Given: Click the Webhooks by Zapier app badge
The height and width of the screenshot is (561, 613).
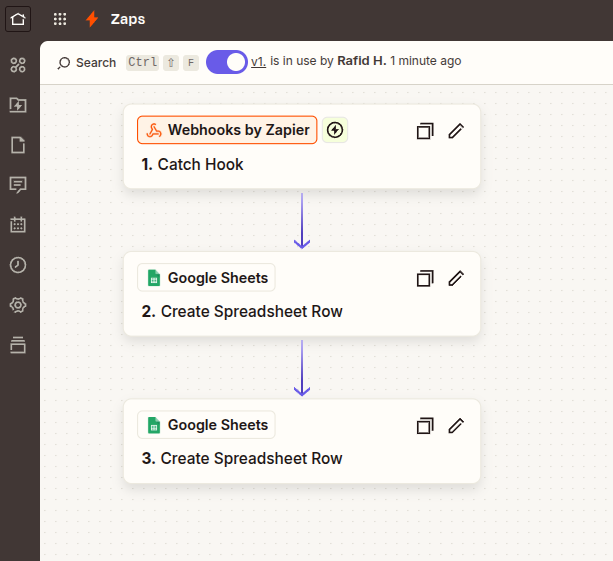Looking at the screenshot, I should point(227,130).
